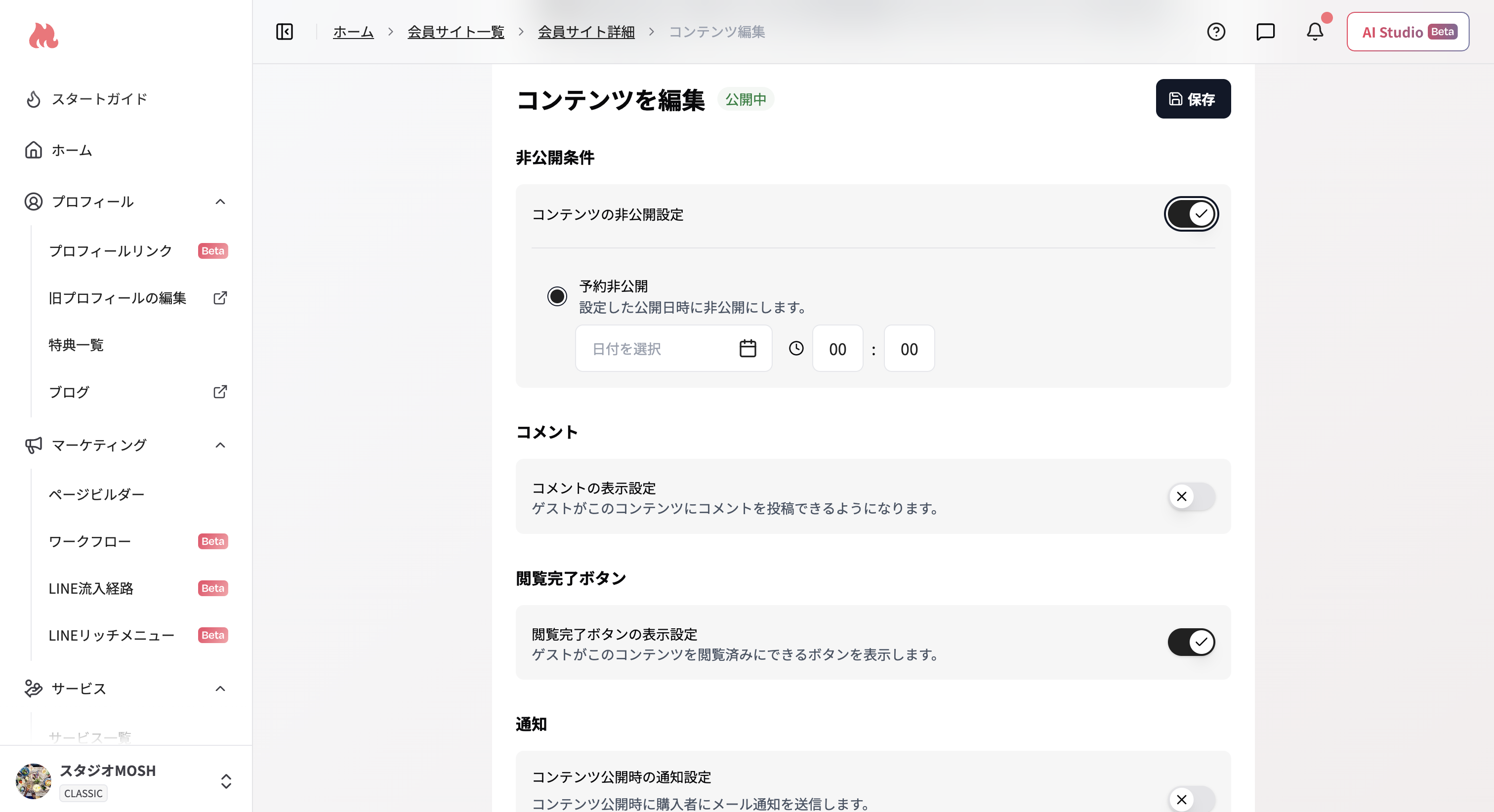Viewport: 1494px width, 812px height.
Task: Click the MOSH flame logo
Action: click(43, 36)
